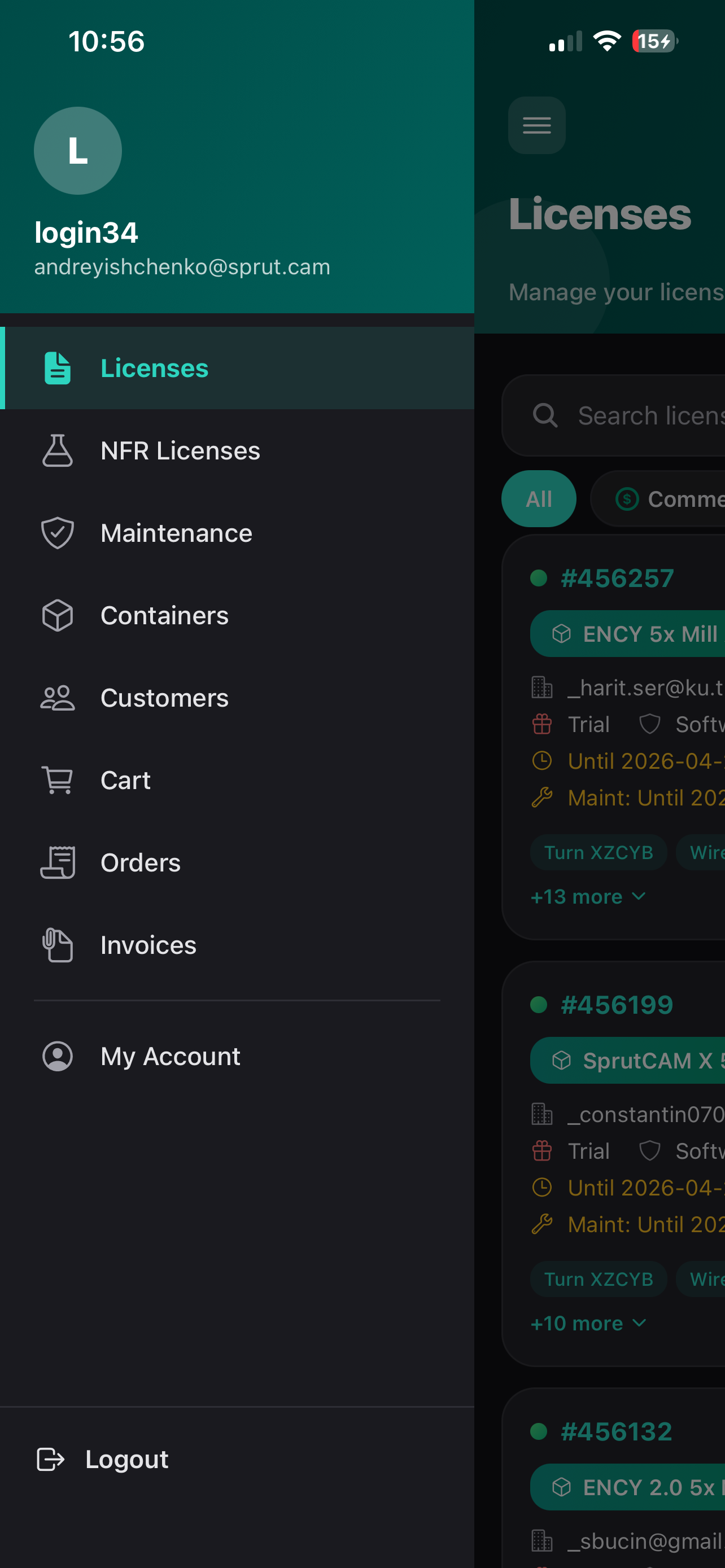Tap the user avatar with letter L
Screen dimensions: 725x1568
pyautogui.click(x=78, y=151)
